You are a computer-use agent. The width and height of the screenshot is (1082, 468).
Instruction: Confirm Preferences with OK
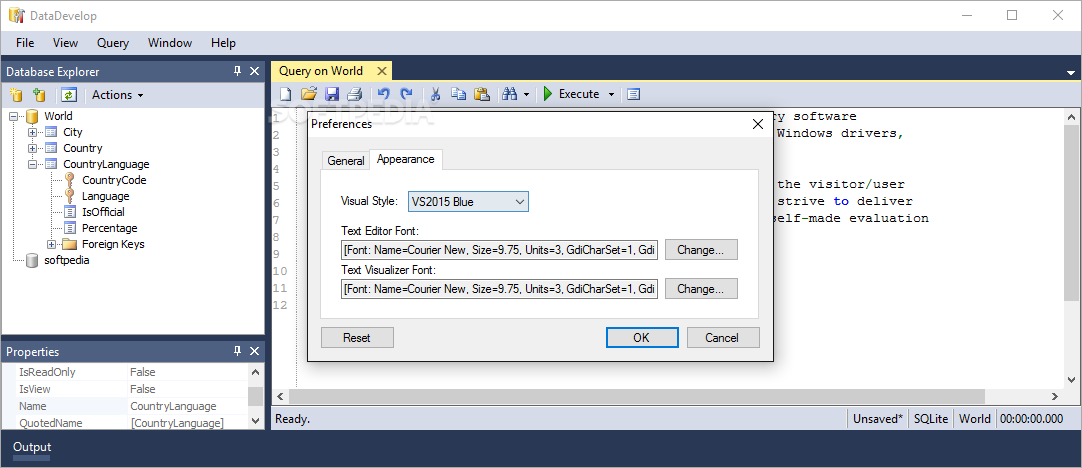(641, 338)
